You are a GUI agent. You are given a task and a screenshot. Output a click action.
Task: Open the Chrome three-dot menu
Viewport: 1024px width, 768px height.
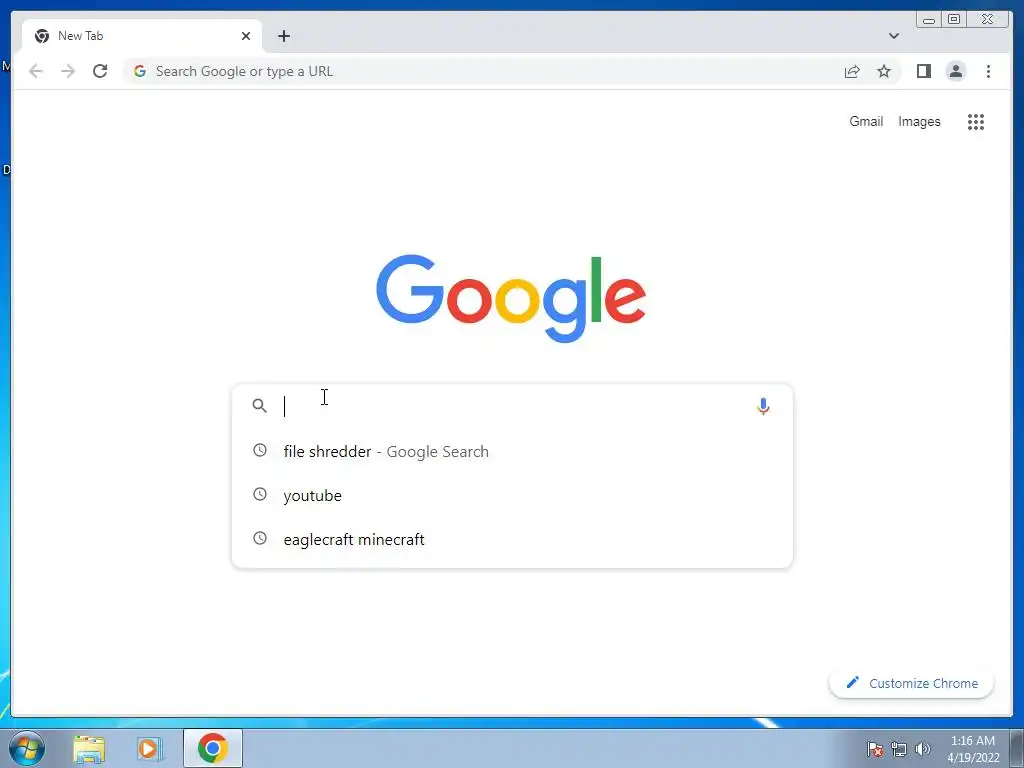pos(988,71)
